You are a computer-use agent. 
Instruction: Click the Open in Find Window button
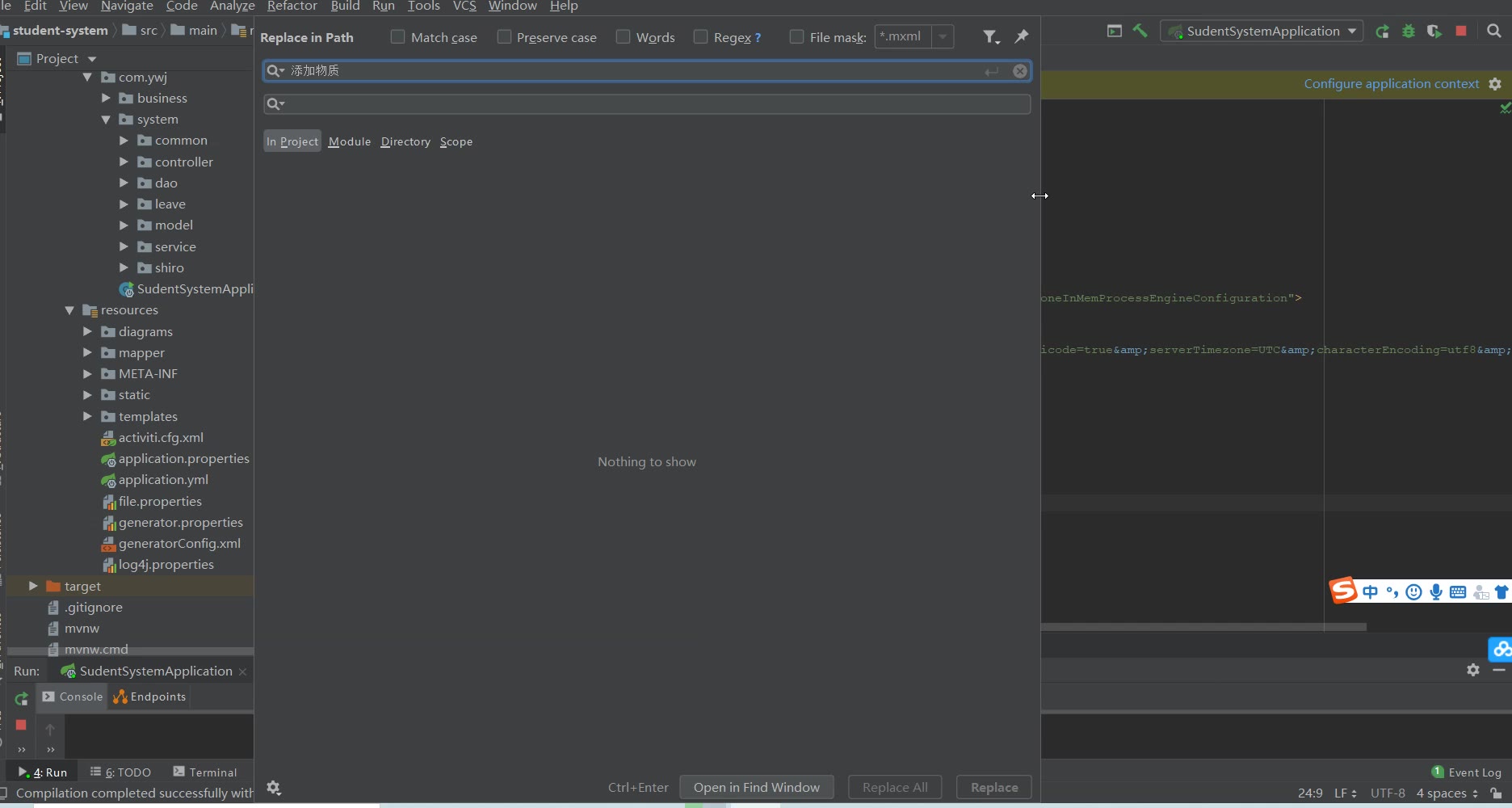click(756, 787)
